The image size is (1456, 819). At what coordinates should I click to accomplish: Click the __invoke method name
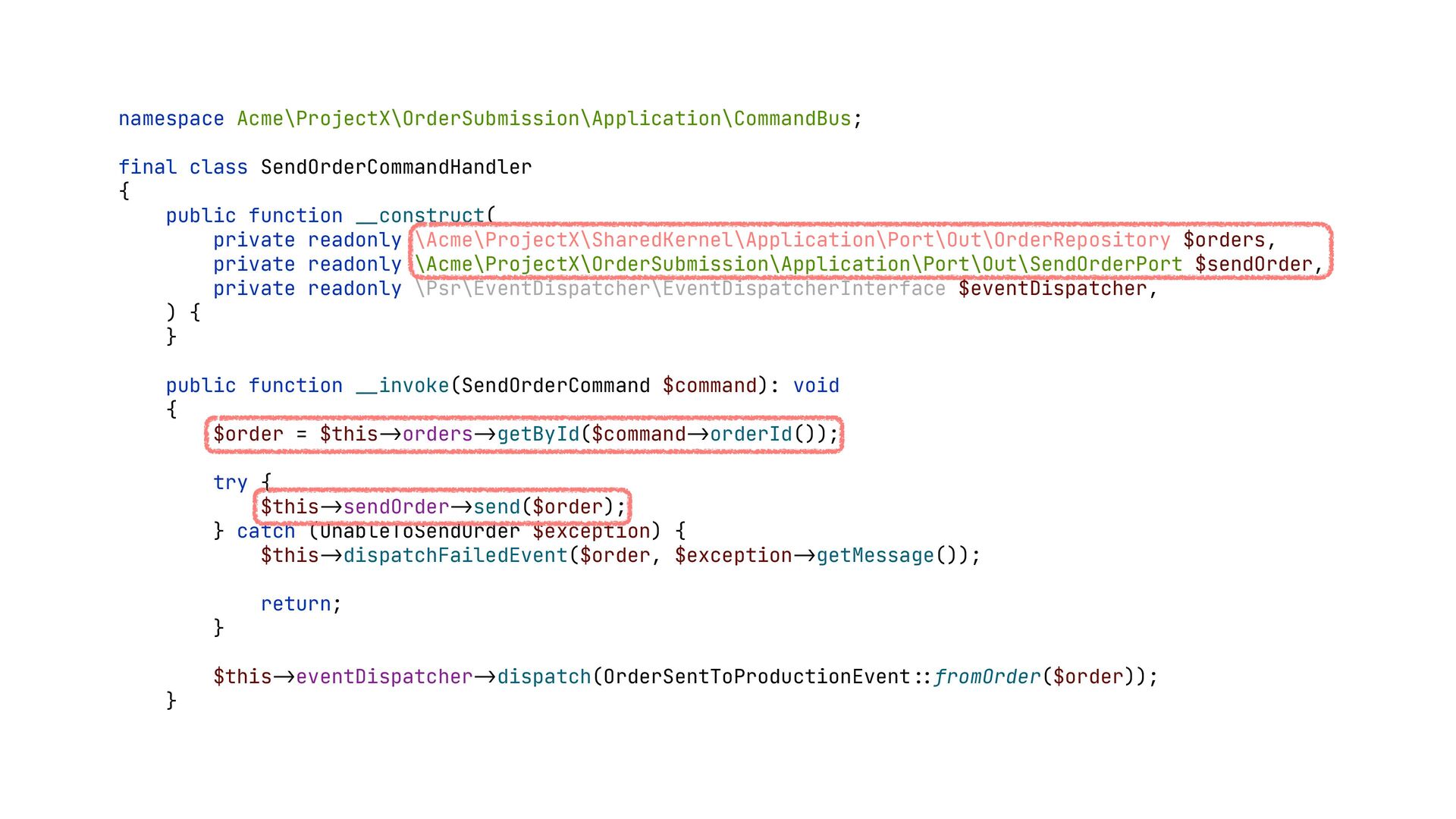(x=403, y=386)
